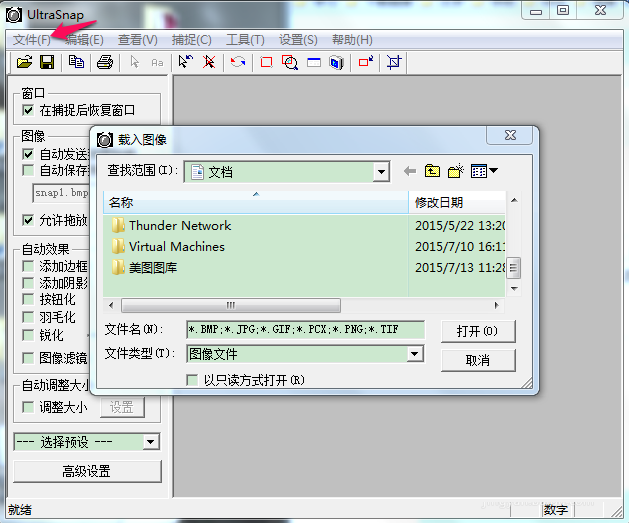
Task: Check 以只读方式打开 option
Action: (x=192, y=380)
